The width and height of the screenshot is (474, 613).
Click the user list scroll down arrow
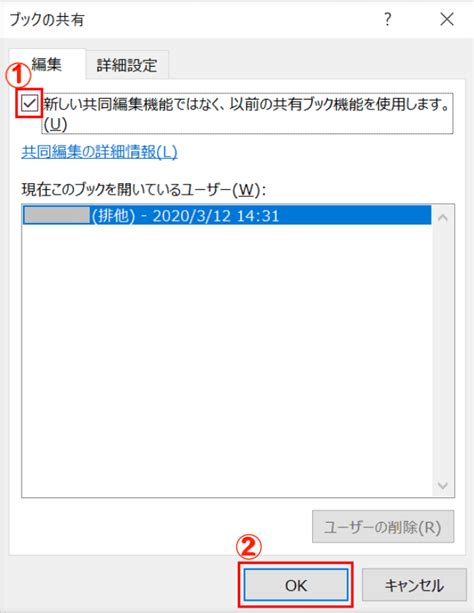tap(443, 486)
